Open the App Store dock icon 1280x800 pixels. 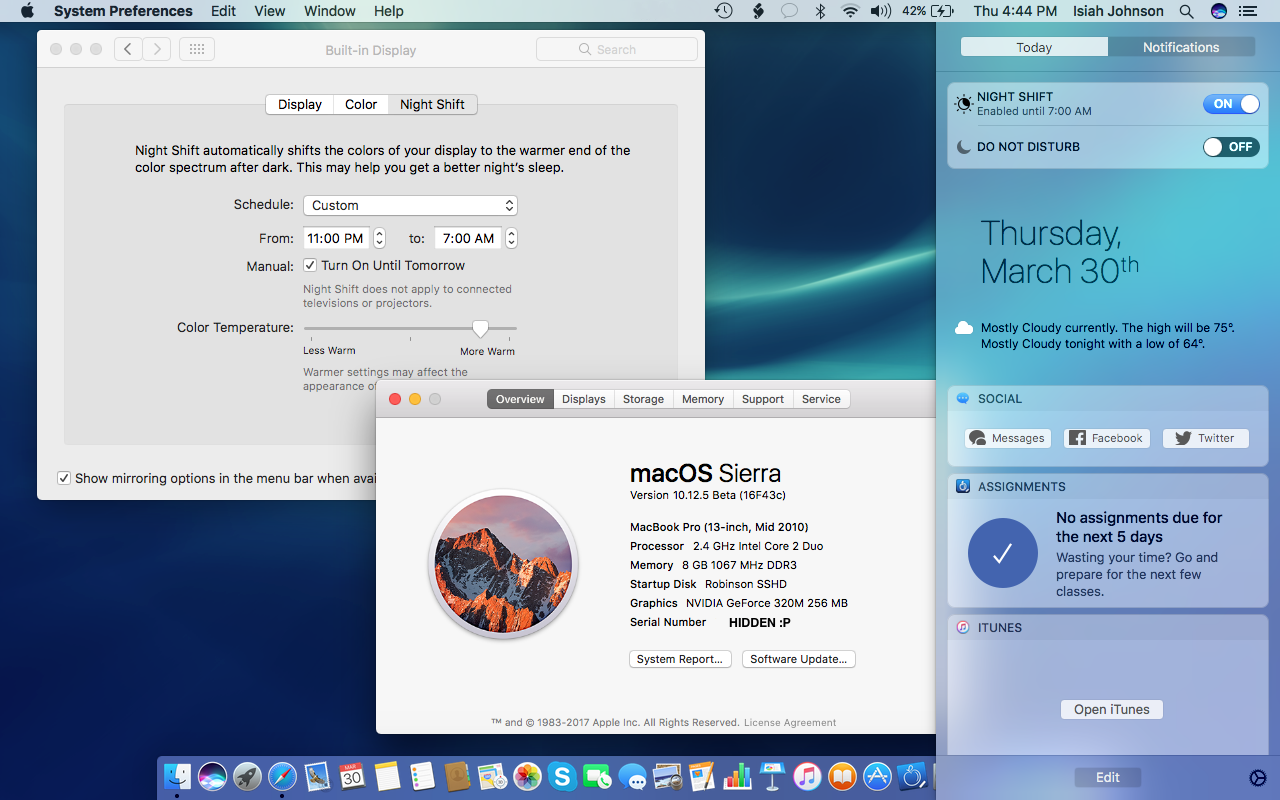coord(877,776)
